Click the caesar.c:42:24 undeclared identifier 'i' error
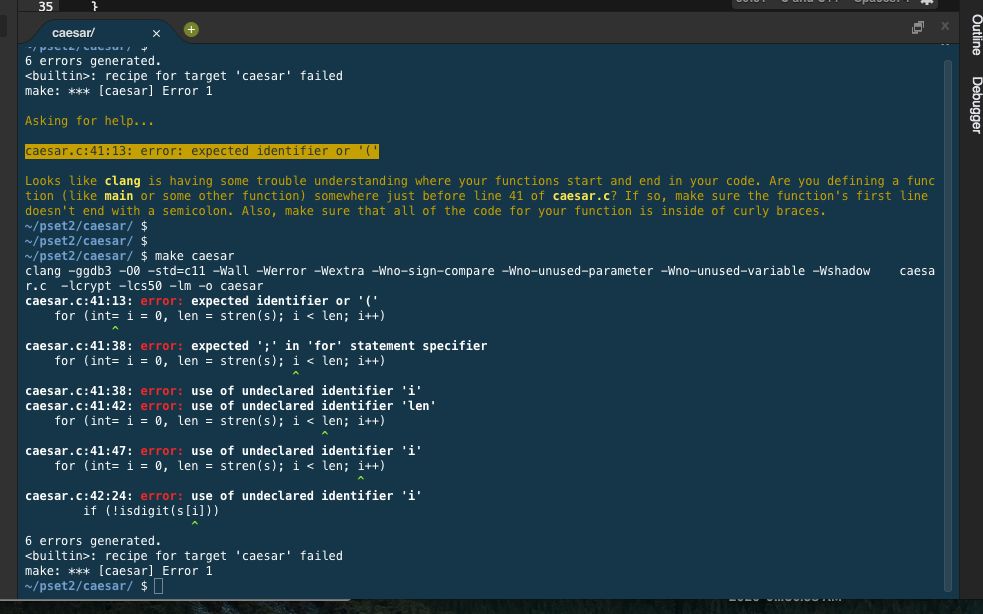This screenshot has height=614, width=983. [x=223, y=496]
